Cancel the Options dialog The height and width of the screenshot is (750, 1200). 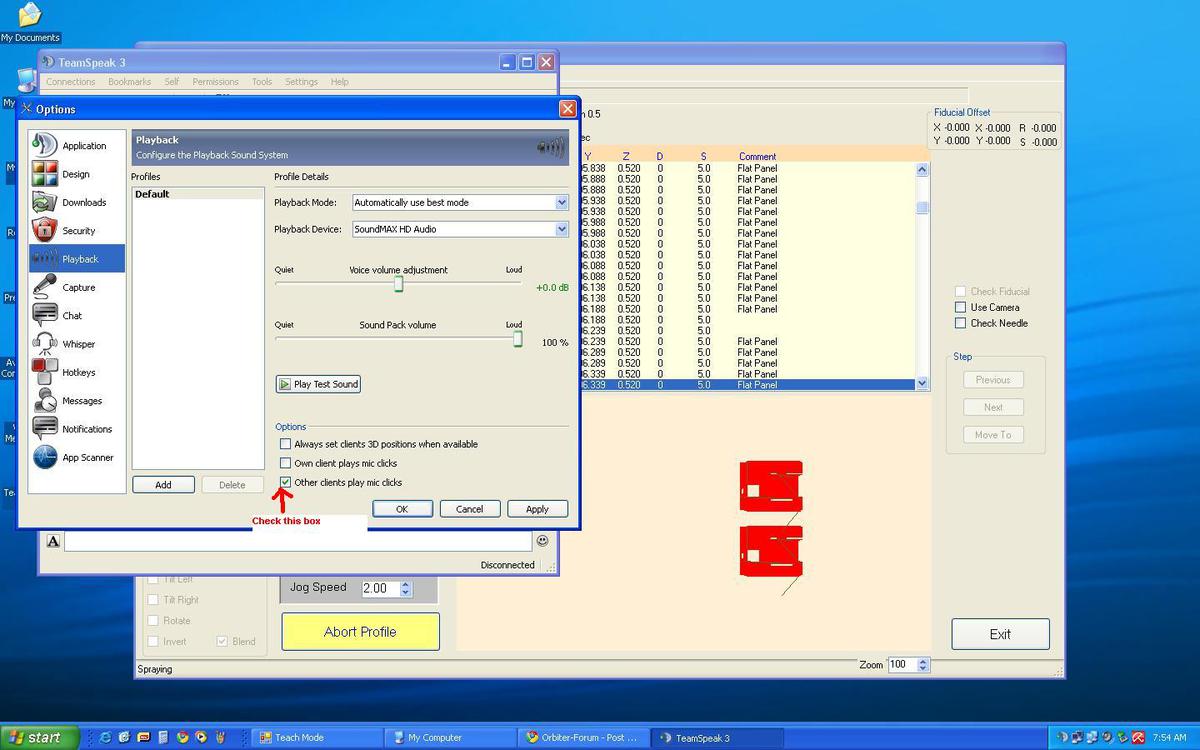[470, 509]
